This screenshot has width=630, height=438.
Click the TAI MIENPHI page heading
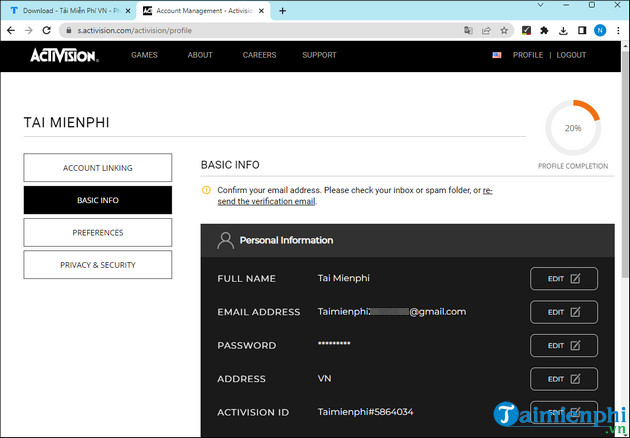tap(67, 123)
